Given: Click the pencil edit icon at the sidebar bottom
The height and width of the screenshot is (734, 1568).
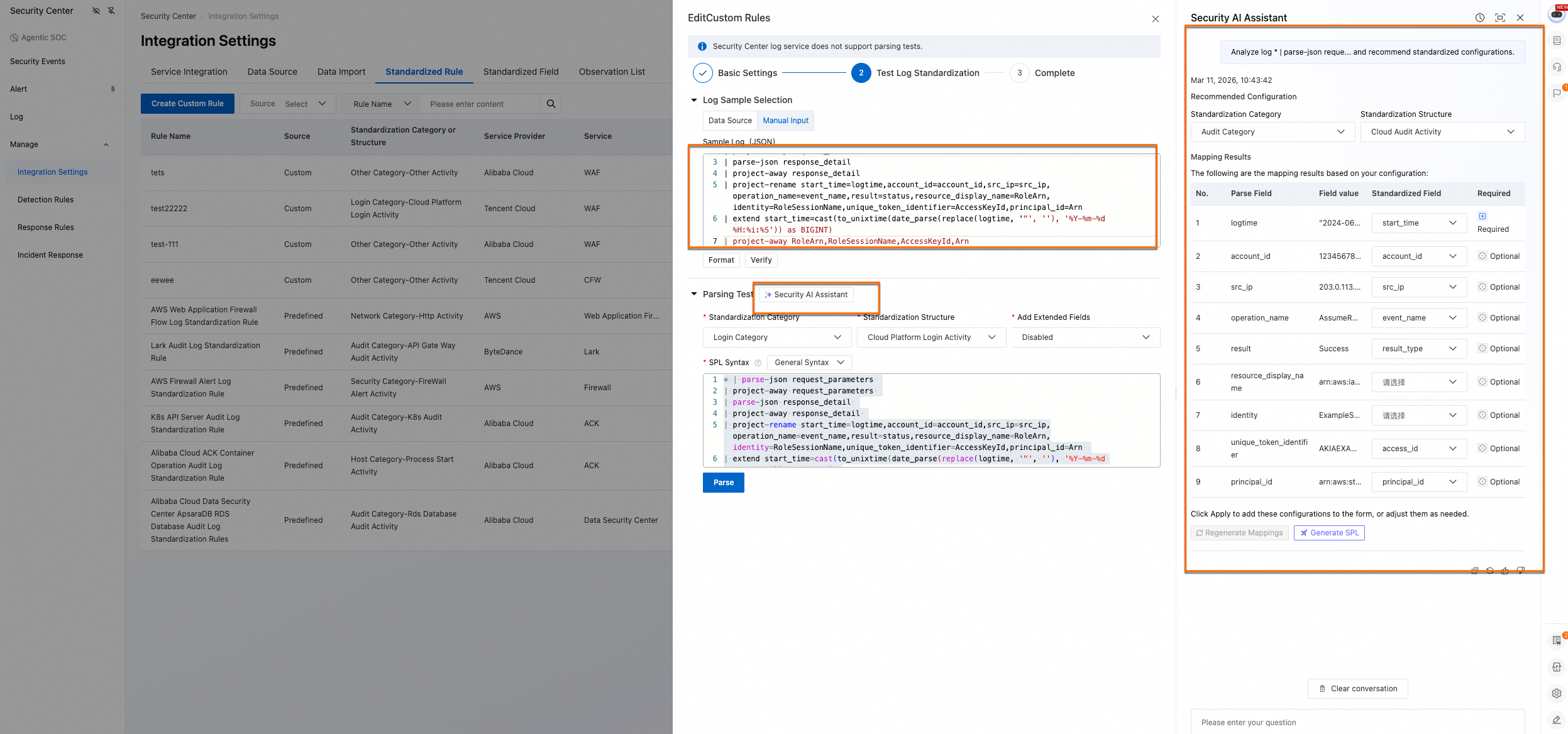Looking at the screenshot, I should point(1557,720).
